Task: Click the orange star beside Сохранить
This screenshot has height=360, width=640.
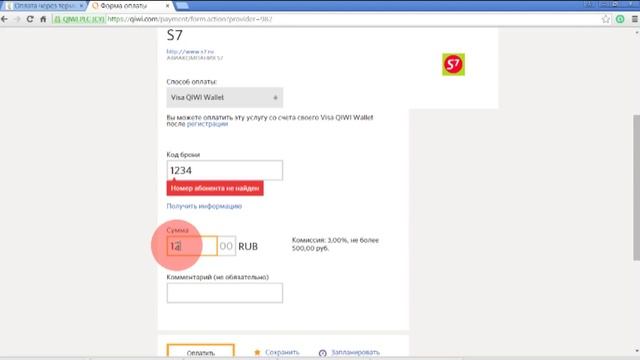Action: (x=257, y=352)
